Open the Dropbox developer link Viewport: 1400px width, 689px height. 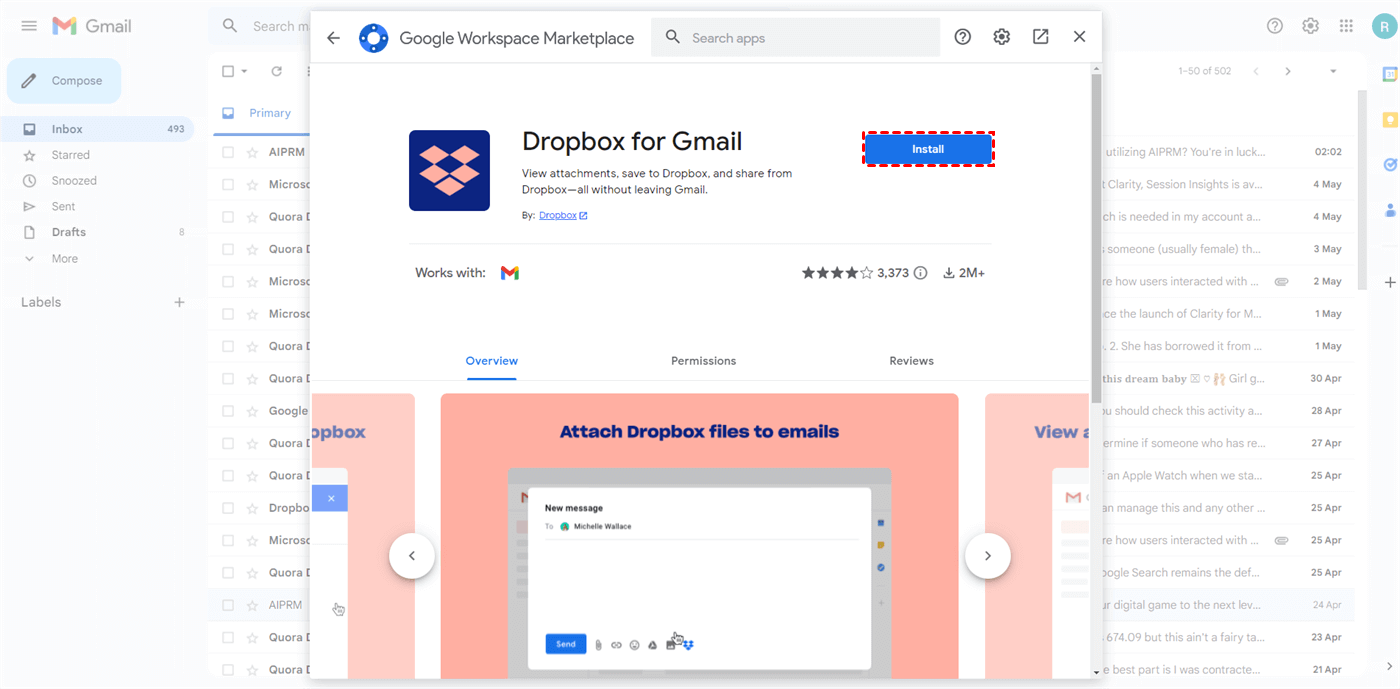pos(563,215)
